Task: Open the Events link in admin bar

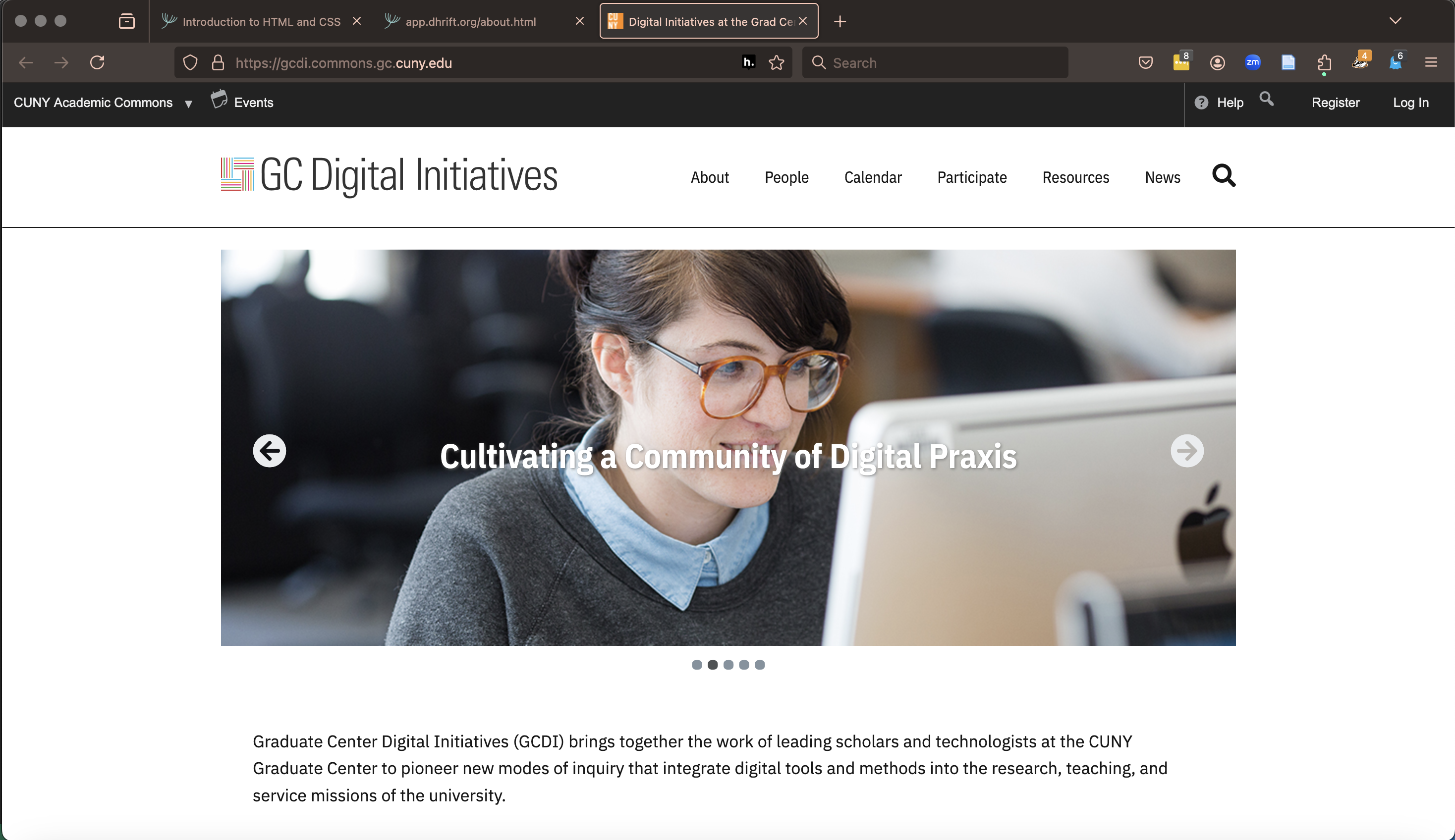Action: [x=242, y=102]
